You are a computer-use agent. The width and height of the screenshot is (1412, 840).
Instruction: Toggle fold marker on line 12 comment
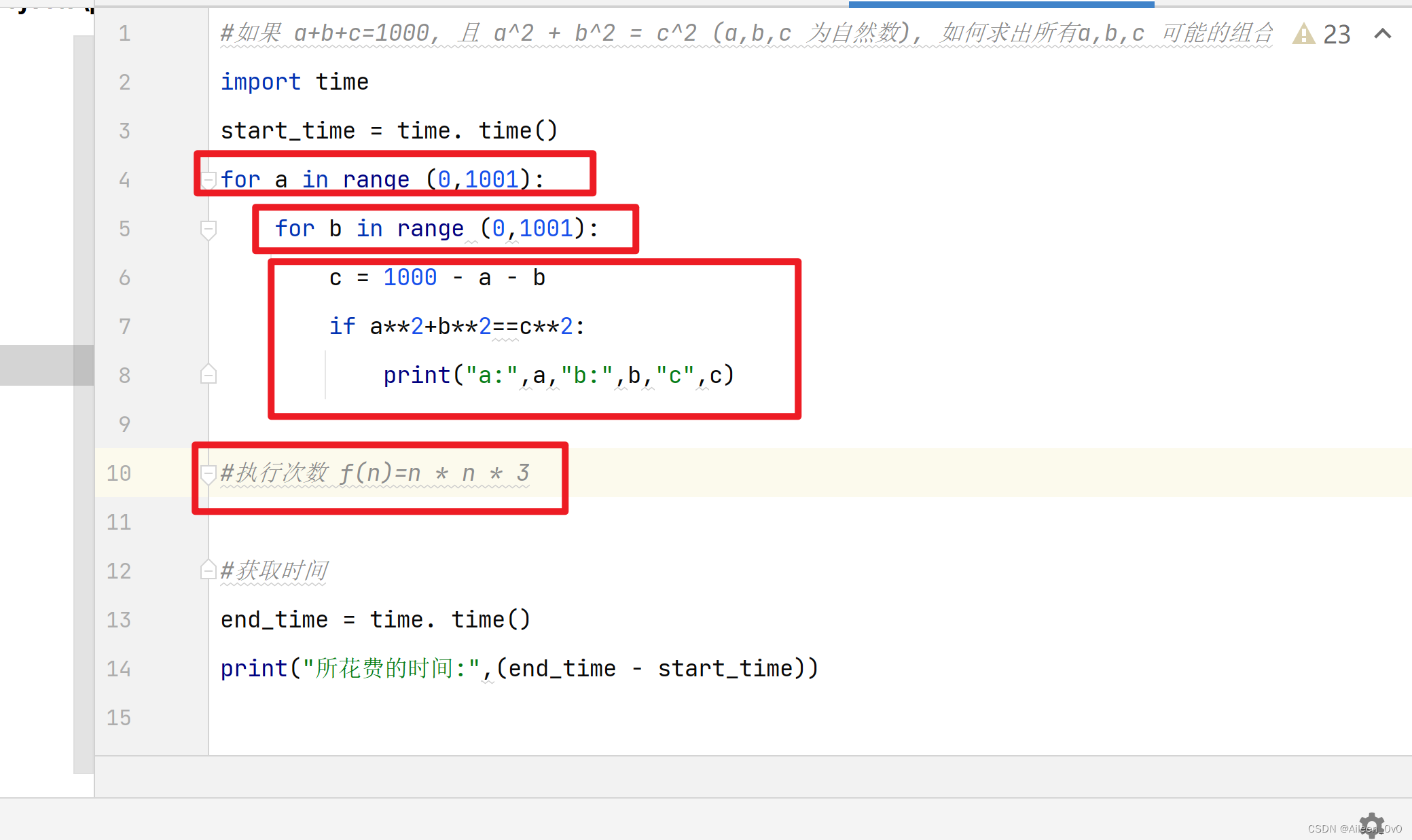pos(209,570)
